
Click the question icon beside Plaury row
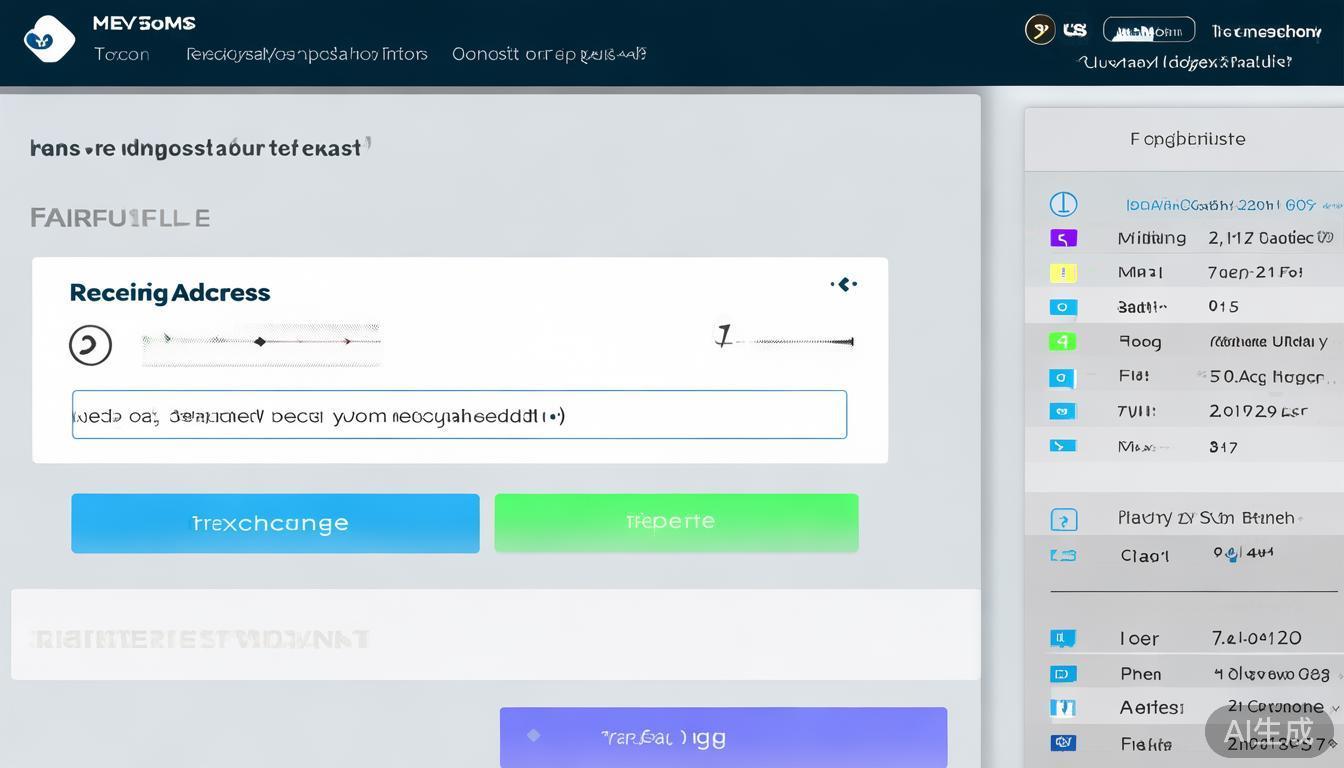click(x=1063, y=519)
